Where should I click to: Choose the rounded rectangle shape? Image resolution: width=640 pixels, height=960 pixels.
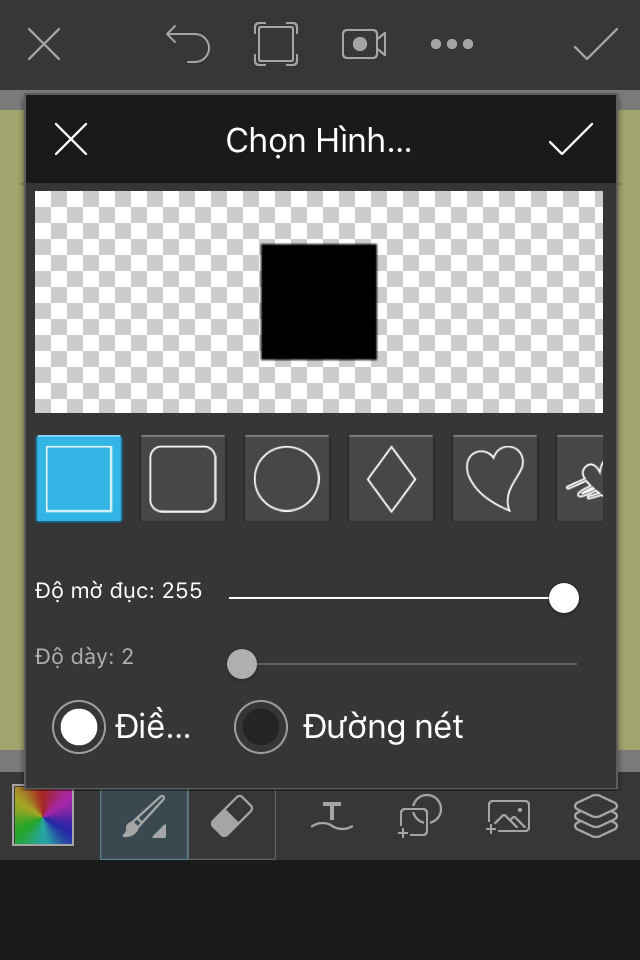[183, 479]
